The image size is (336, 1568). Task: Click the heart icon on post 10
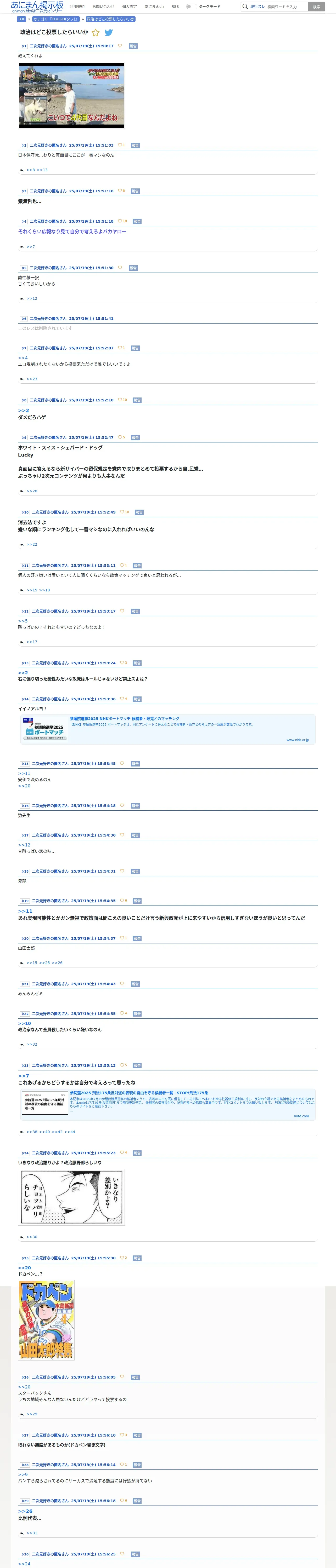(x=122, y=512)
